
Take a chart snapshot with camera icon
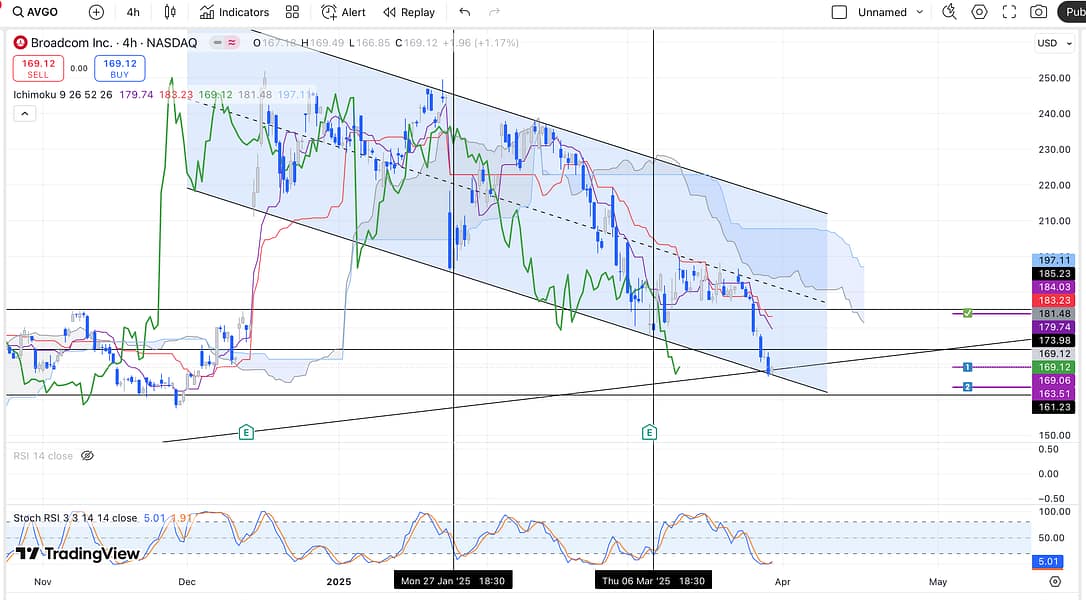tap(1039, 12)
